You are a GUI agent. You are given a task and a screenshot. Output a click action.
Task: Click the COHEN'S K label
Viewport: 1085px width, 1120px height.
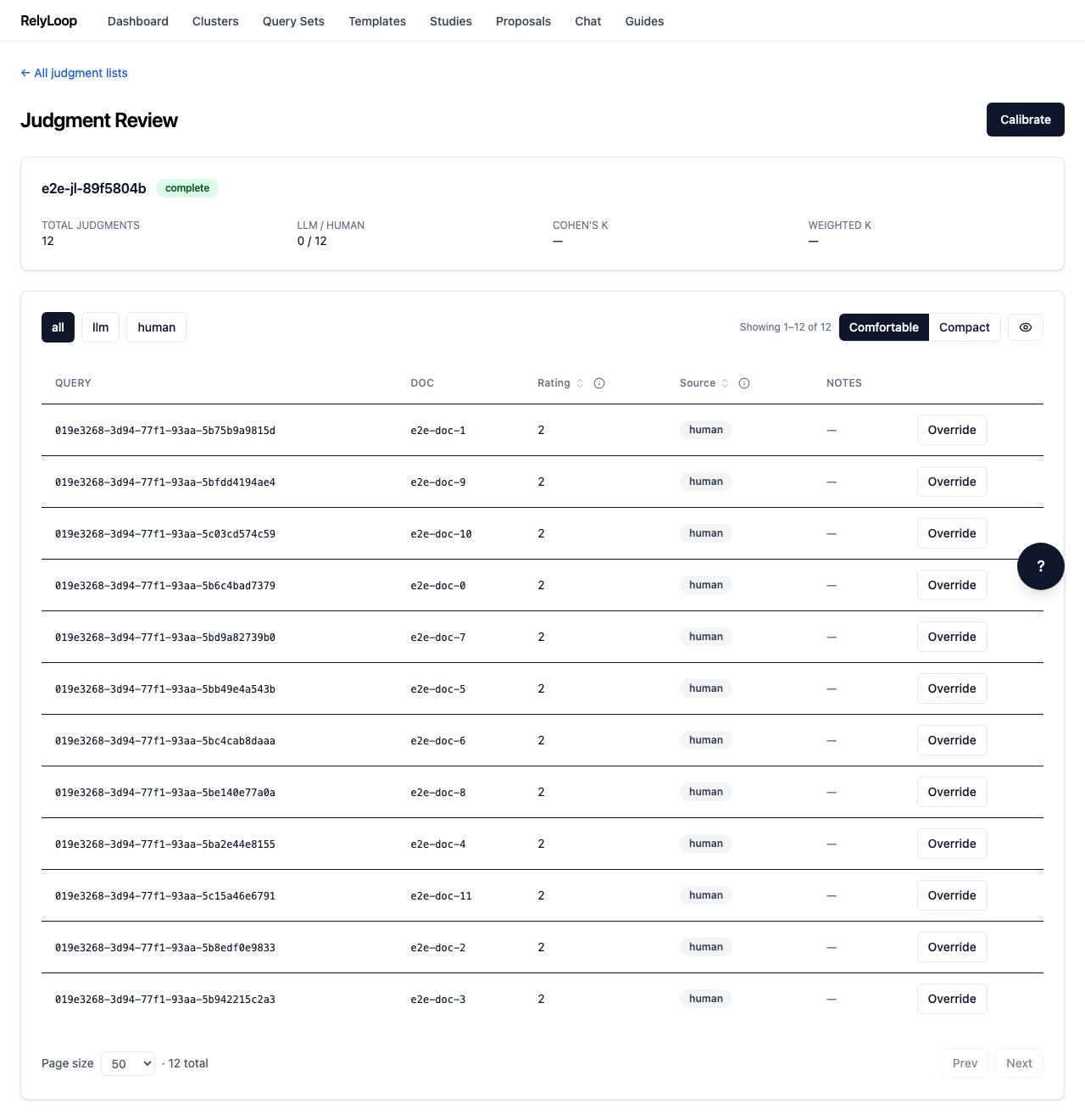point(581,226)
